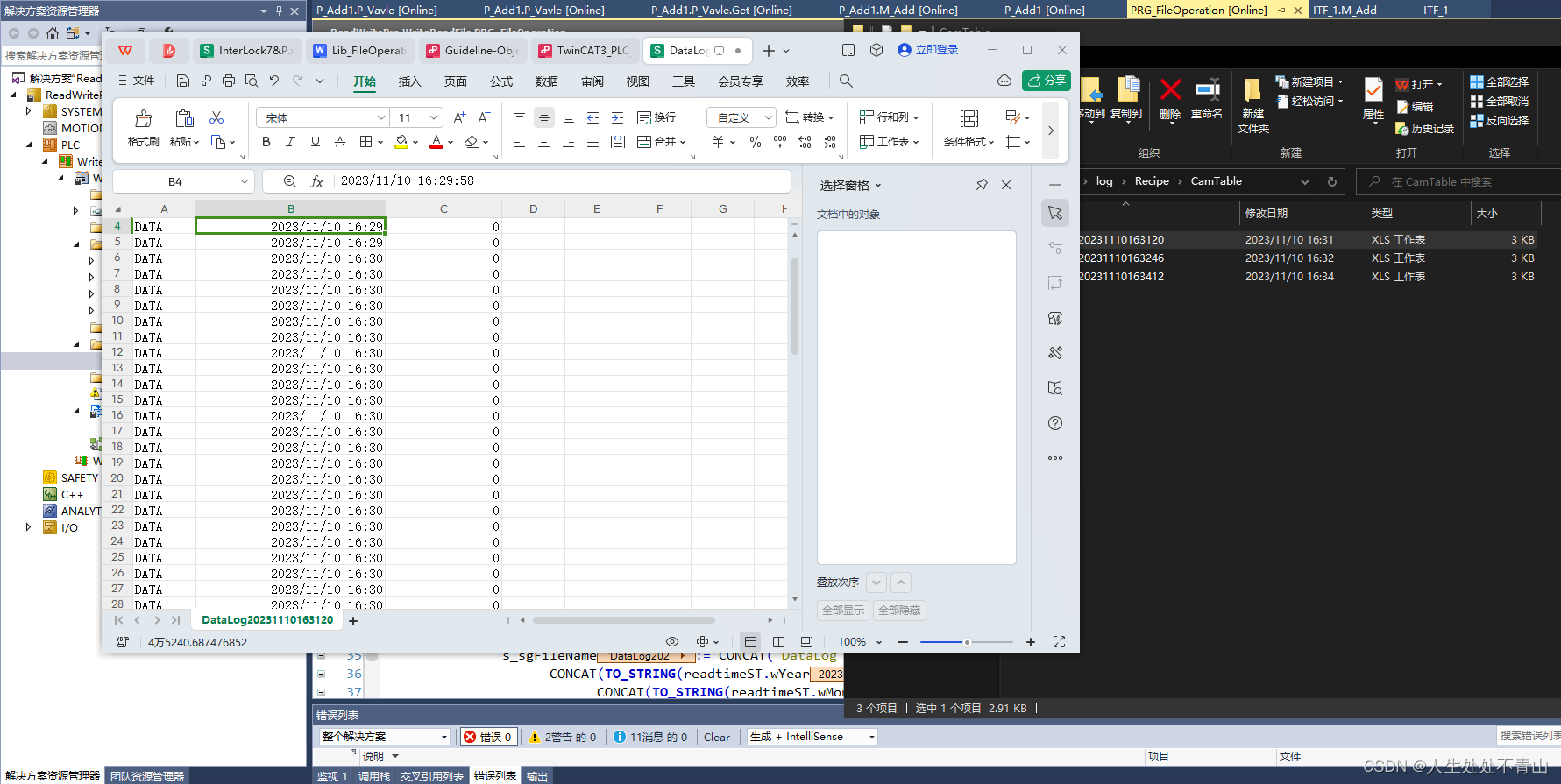Click the green 分享 share button
1561x784 pixels.
1047,81
